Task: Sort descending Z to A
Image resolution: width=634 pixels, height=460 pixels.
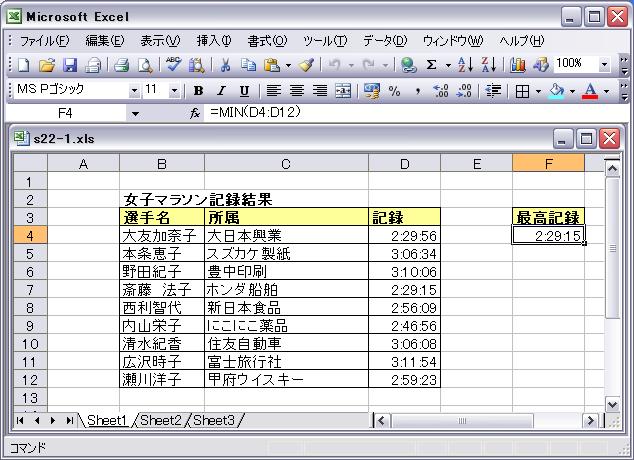Action: [x=488, y=65]
